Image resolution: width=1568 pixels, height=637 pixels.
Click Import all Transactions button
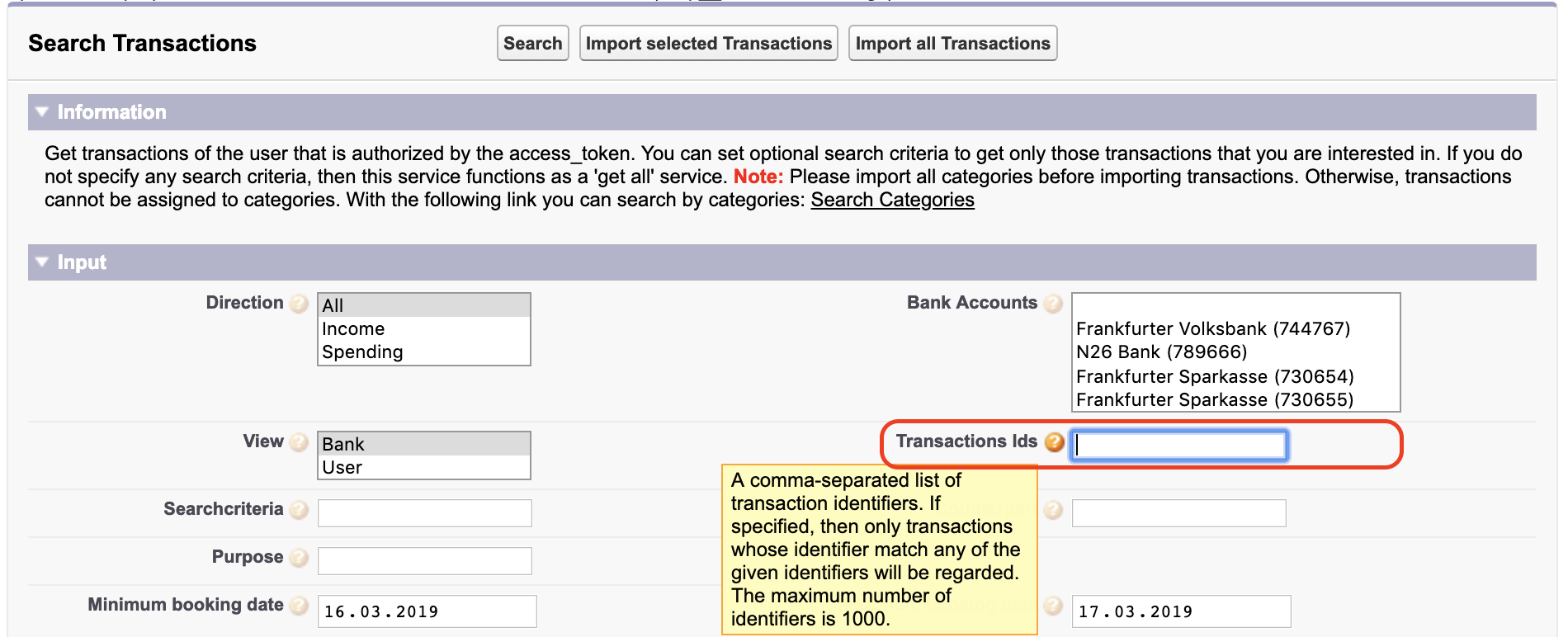953,43
